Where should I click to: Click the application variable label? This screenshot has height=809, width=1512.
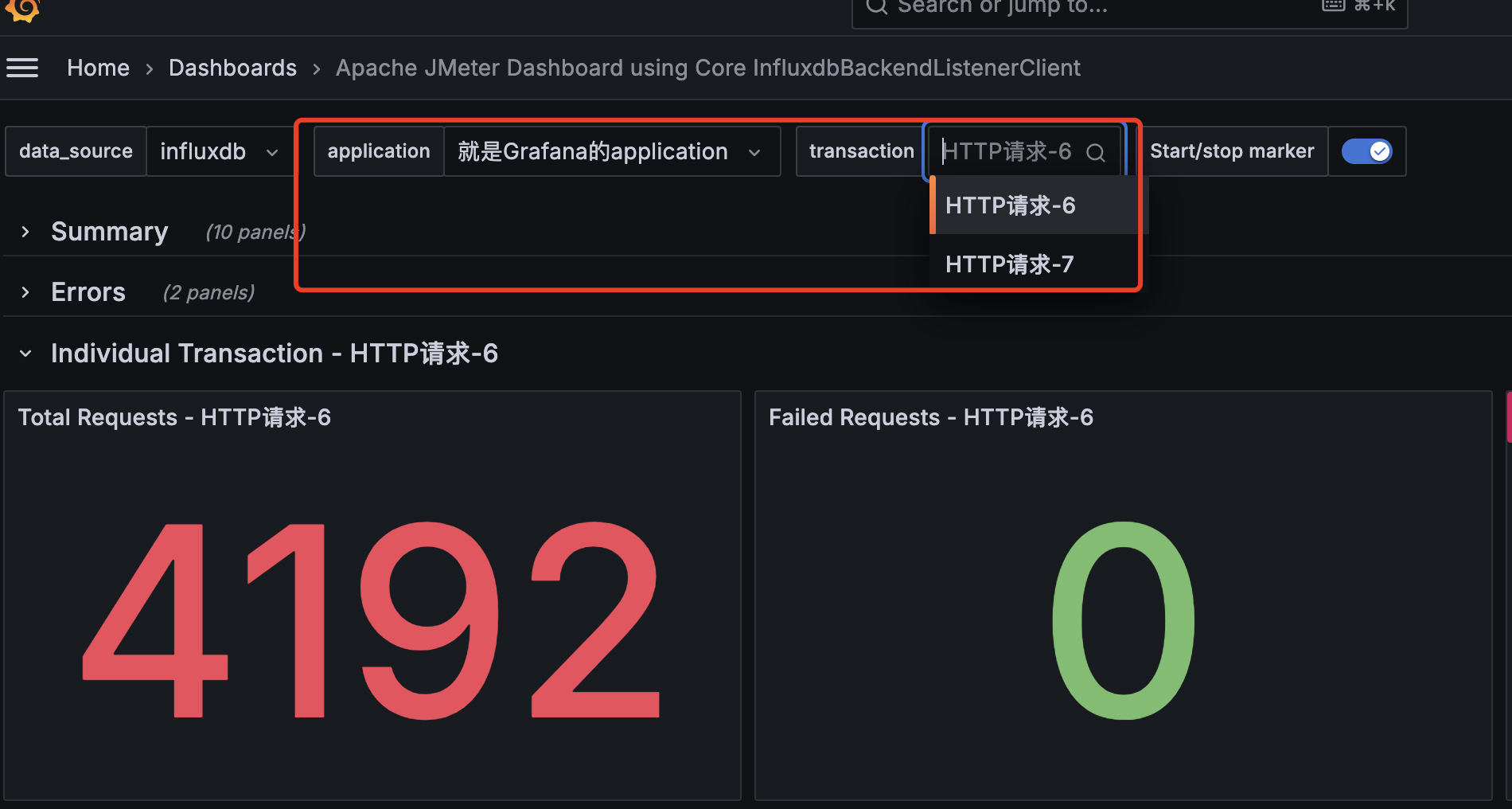pos(379,151)
